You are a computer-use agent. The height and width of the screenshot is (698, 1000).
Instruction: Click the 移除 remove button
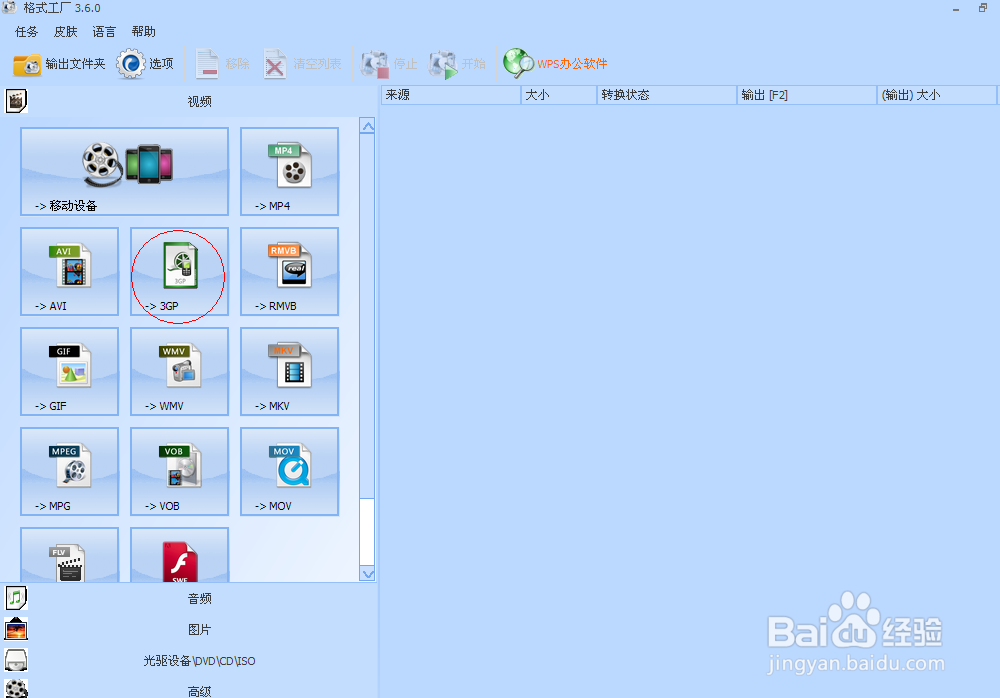[221, 64]
